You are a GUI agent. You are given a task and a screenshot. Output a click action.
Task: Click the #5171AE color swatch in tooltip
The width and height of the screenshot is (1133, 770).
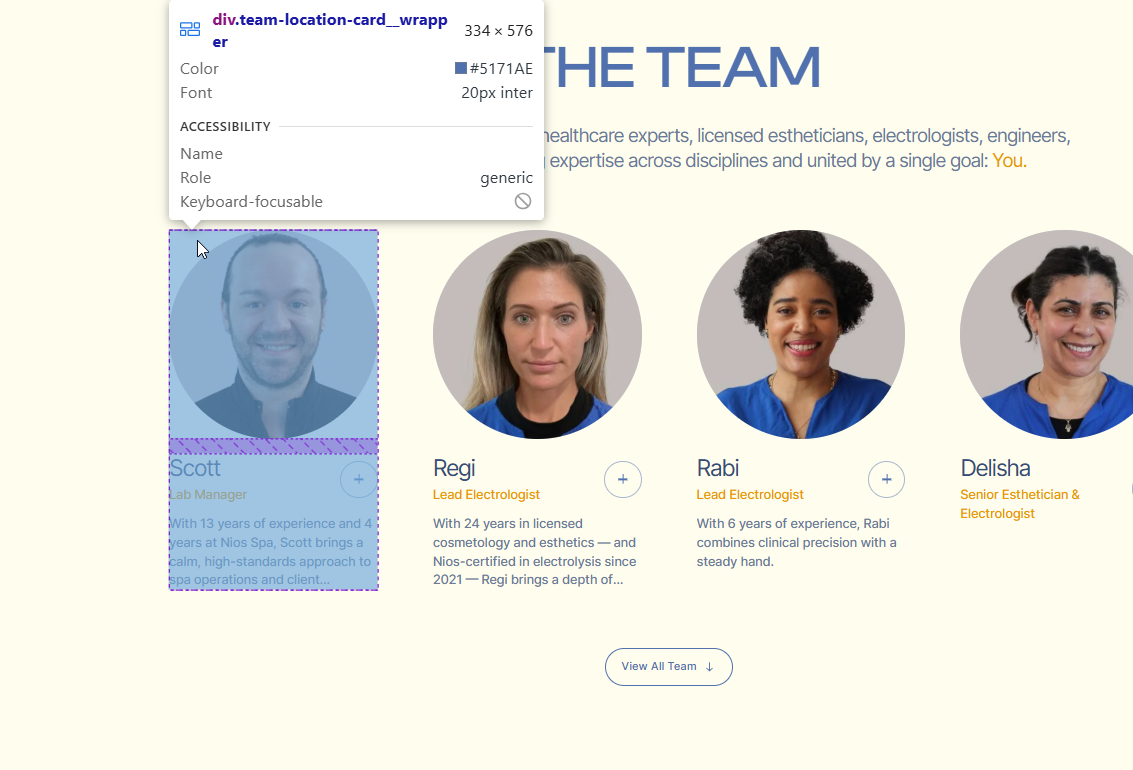pyautogui.click(x=460, y=68)
